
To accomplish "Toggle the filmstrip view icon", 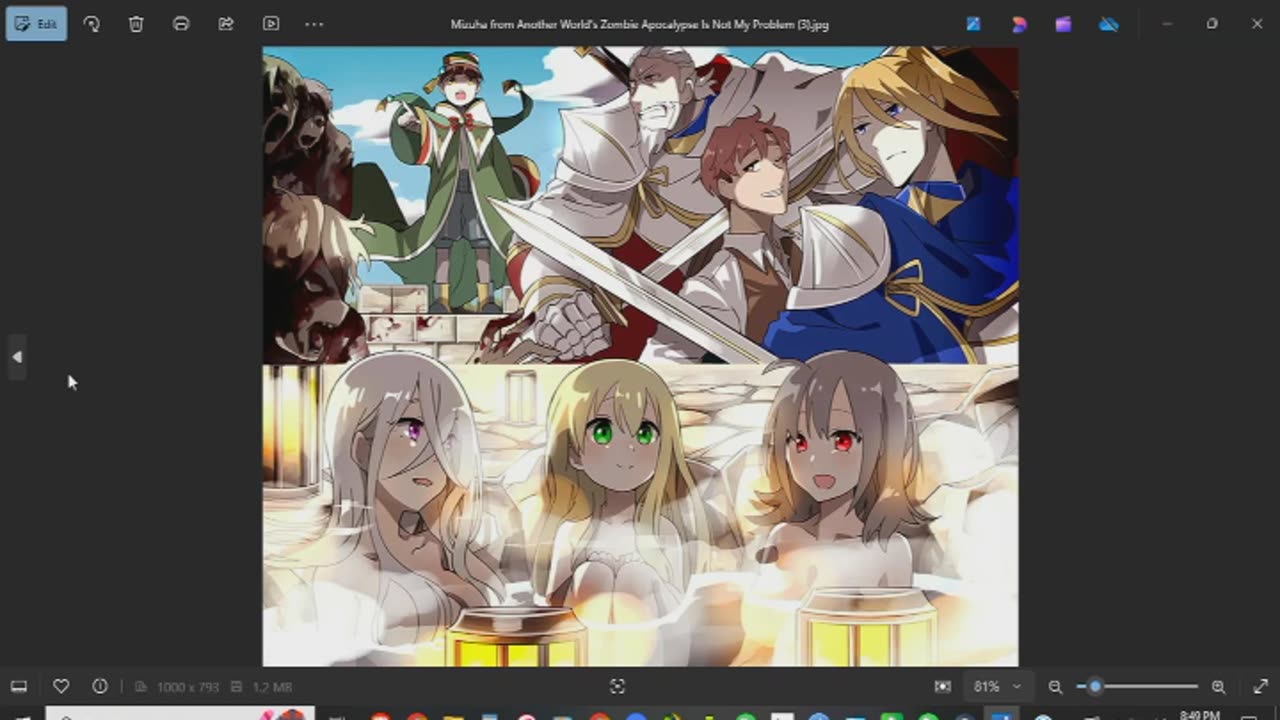I will pos(18,687).
